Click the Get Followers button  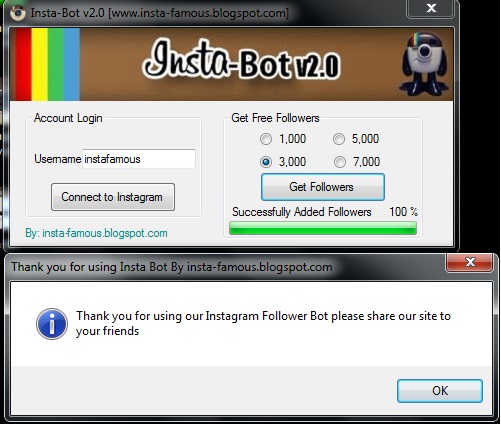point(323,187)
